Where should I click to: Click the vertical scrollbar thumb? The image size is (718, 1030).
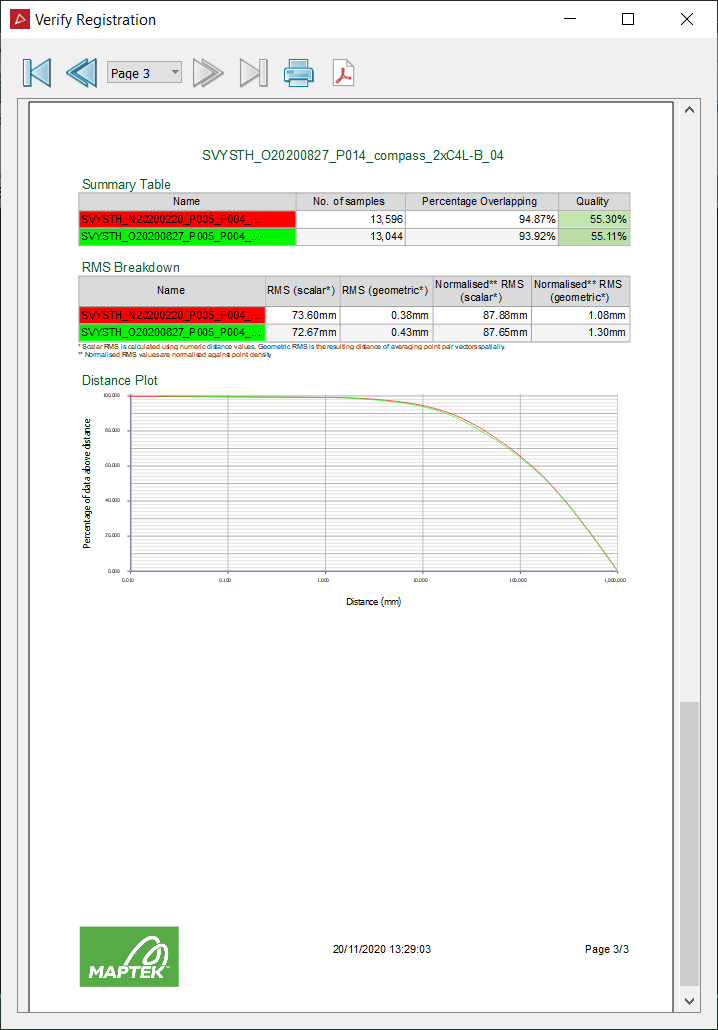click(689, 843)
